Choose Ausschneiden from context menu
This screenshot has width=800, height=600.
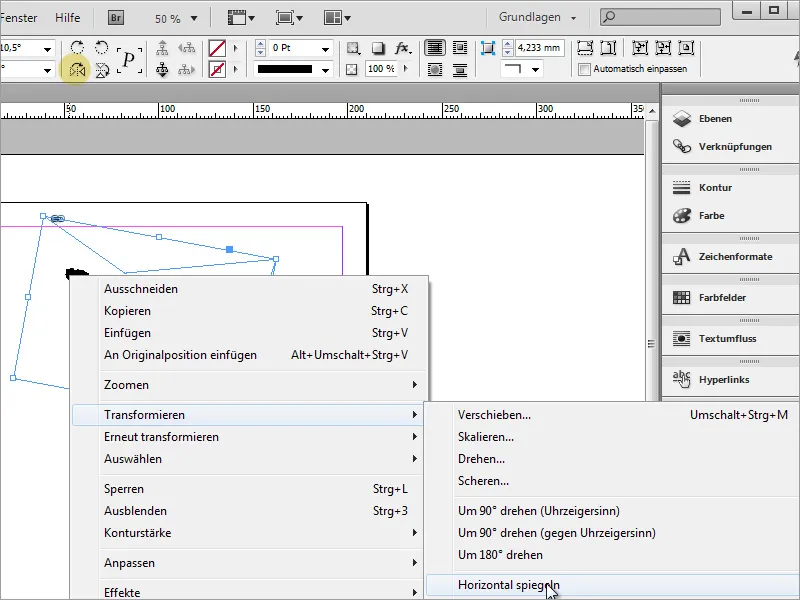tap(249, 289)
